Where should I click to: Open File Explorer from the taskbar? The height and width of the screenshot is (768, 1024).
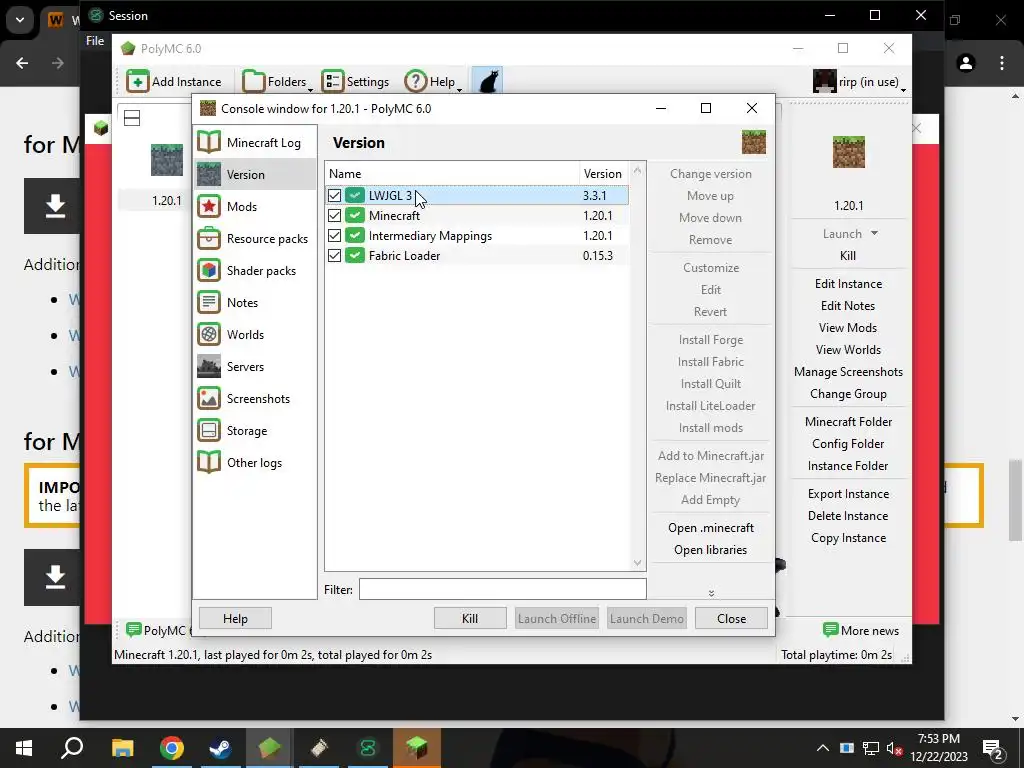point(122,748)
